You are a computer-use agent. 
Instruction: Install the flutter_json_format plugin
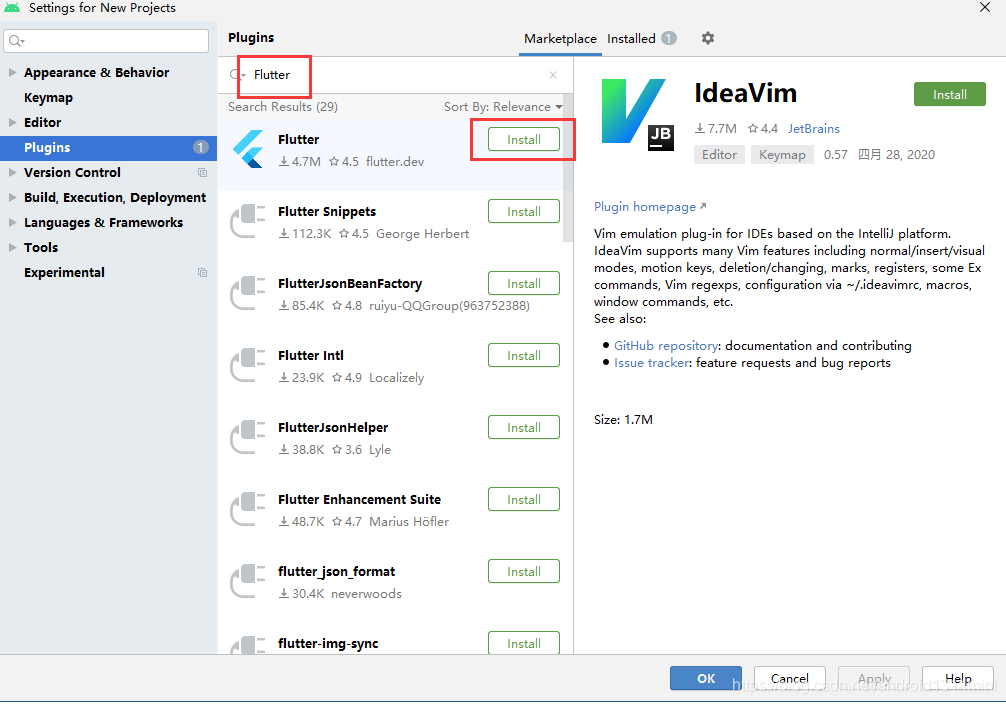click(524, 571)
